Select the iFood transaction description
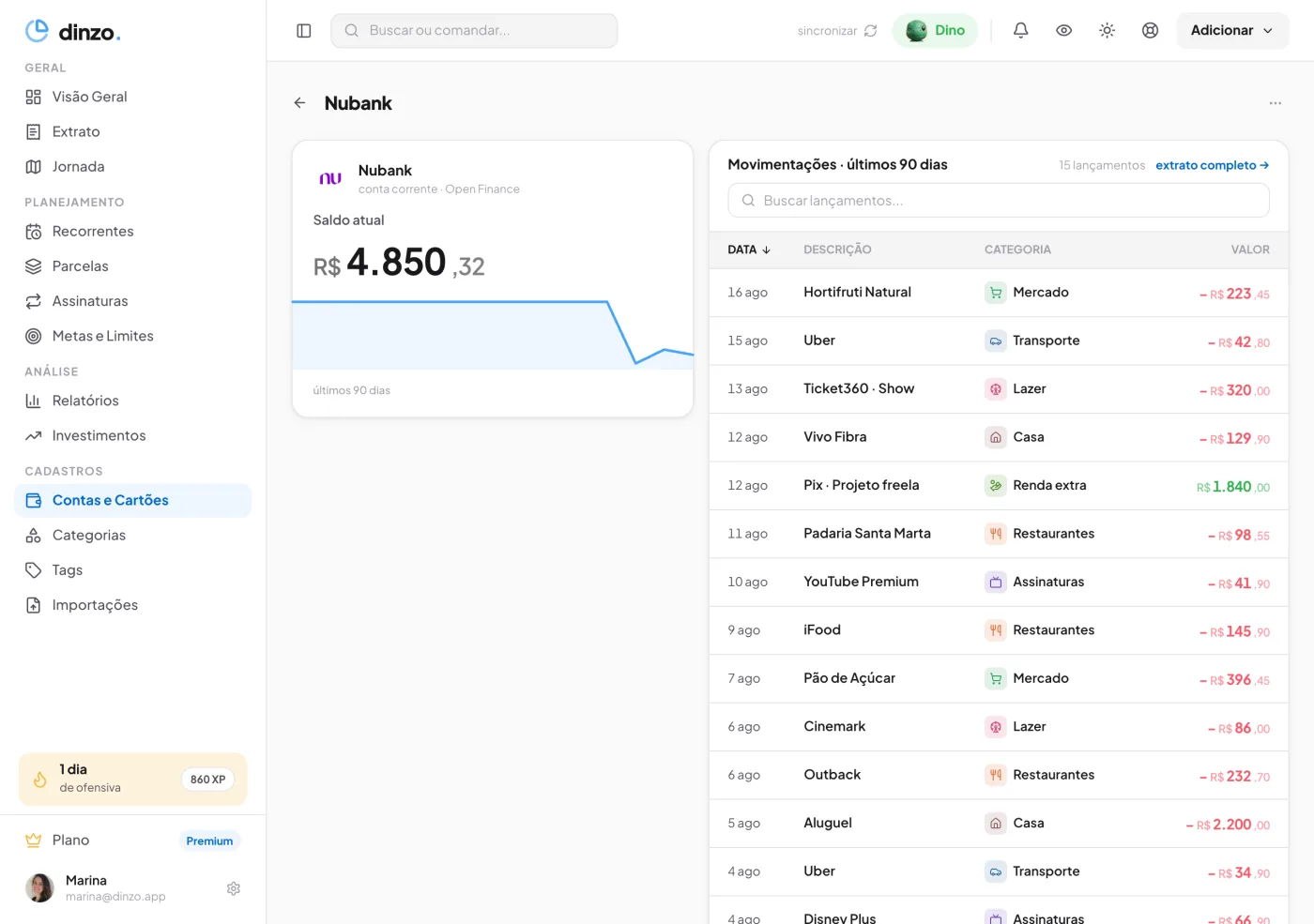Viewport: 1314px width, 924px height. tap(822, 630)
